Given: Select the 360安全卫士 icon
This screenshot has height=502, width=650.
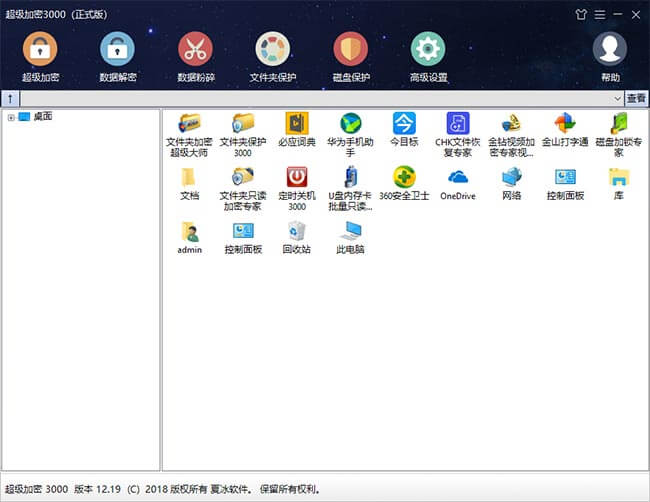Looking at the screenshot, I should (404, 184).
